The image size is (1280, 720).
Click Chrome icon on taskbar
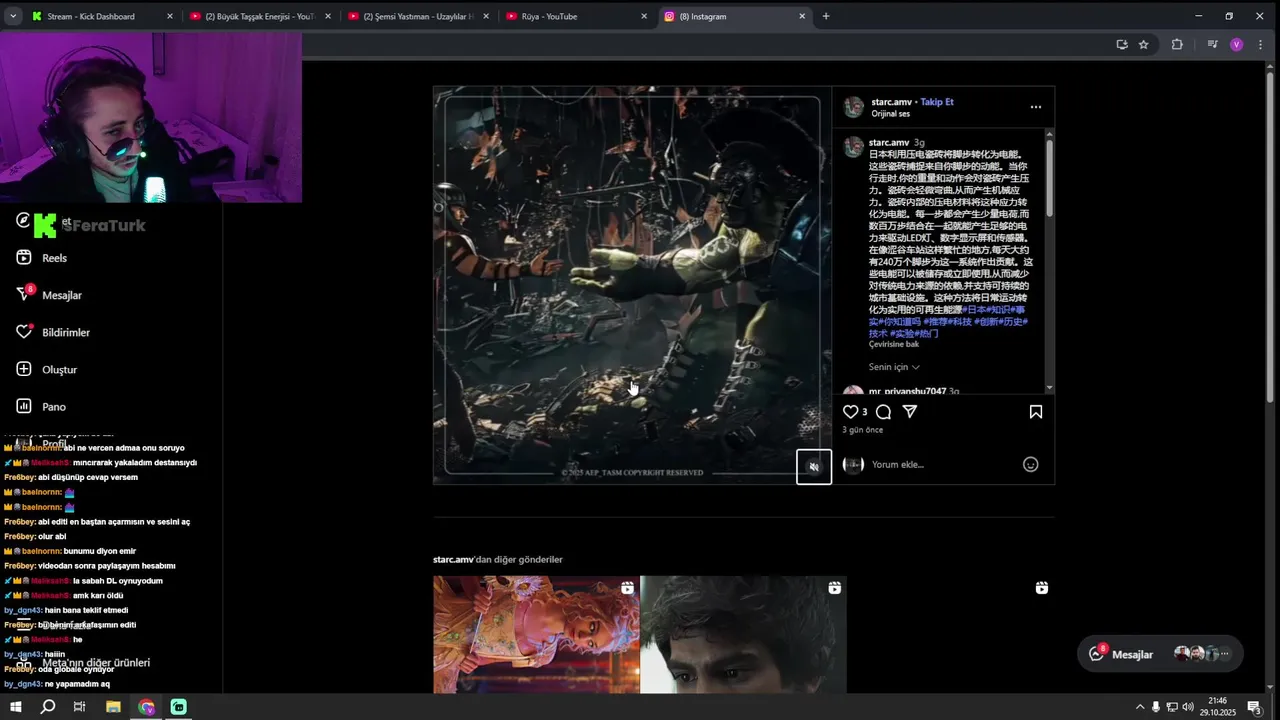[x=146, y=707]
